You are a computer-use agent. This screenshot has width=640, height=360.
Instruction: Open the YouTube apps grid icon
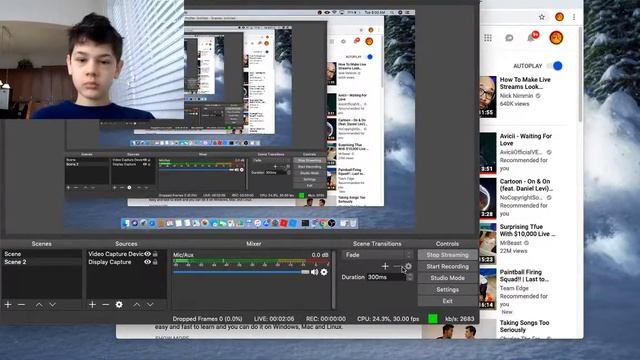pos(488,38)
